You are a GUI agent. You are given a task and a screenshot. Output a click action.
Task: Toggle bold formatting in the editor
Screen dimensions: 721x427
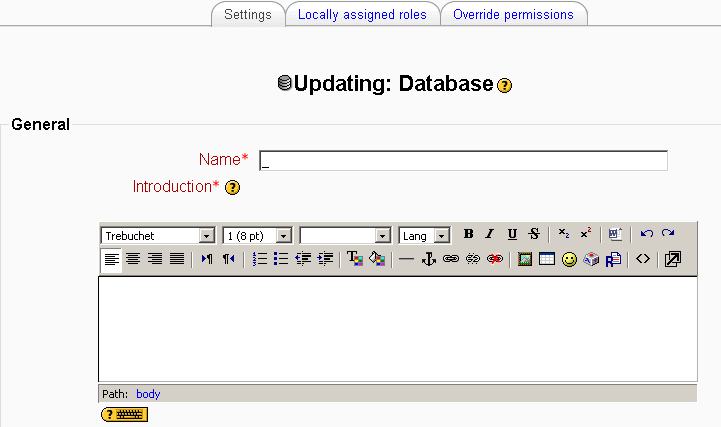[x=468, y=234]
